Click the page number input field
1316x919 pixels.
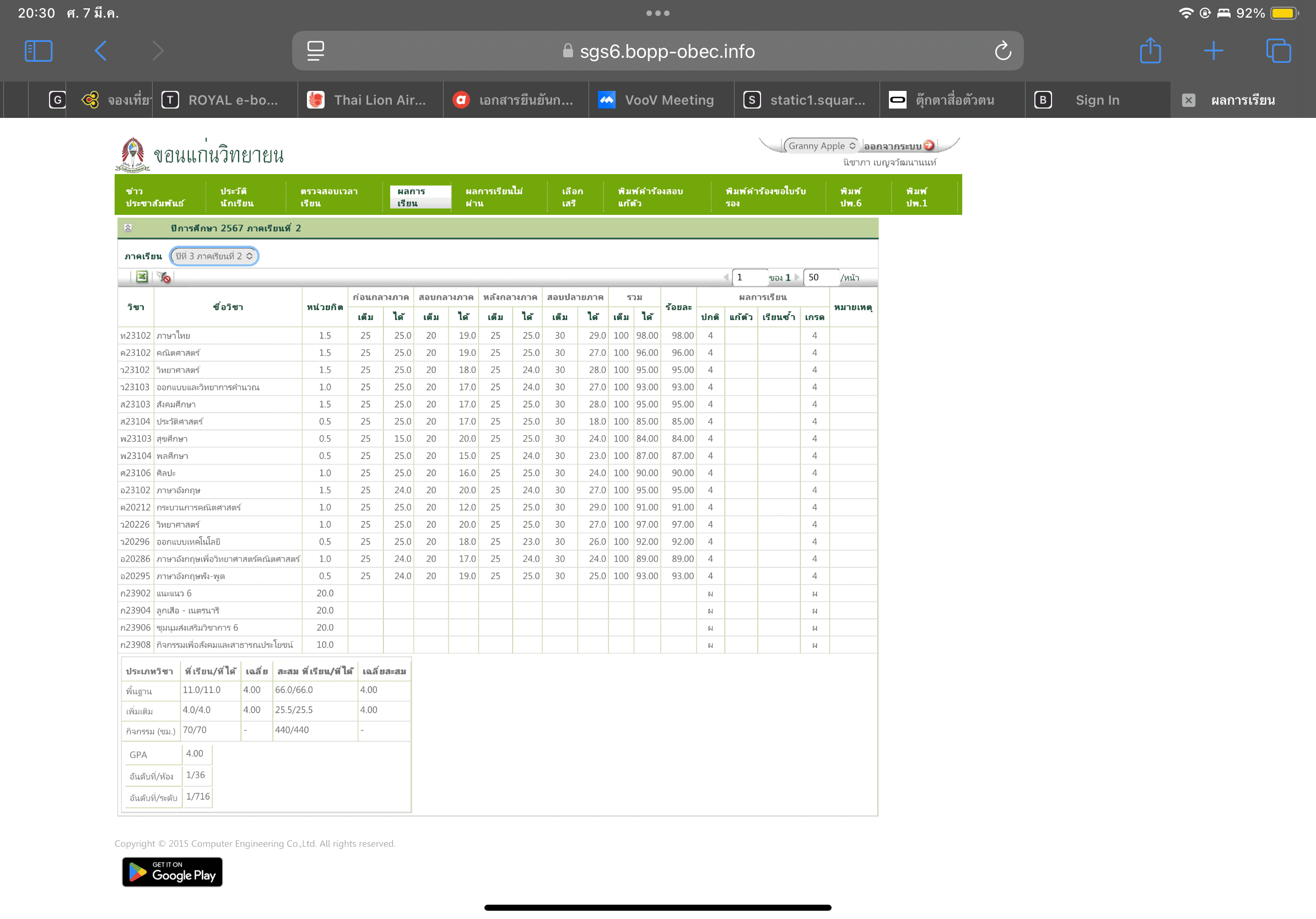pos(748,277)
